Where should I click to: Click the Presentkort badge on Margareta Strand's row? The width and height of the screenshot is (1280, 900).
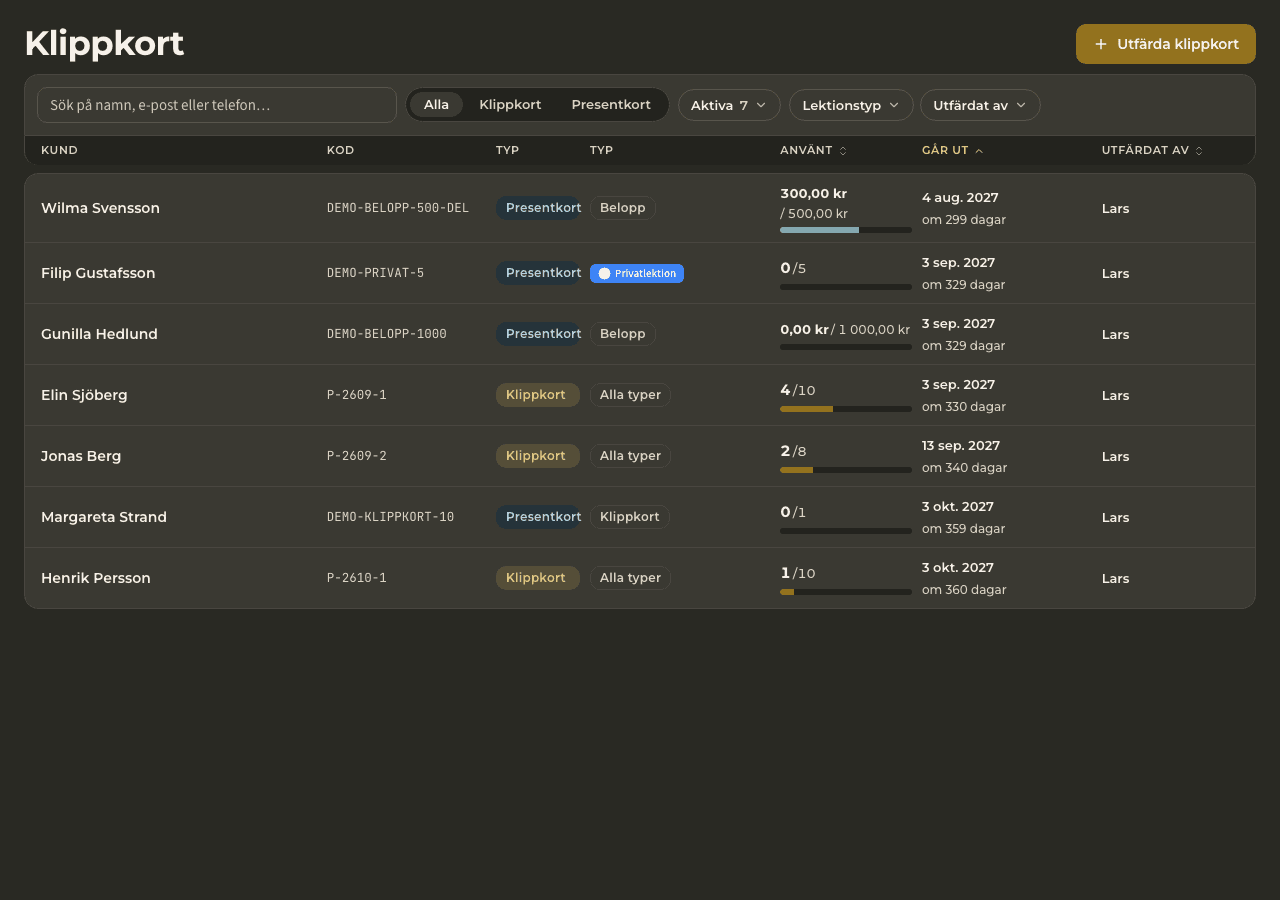[538, 517]
